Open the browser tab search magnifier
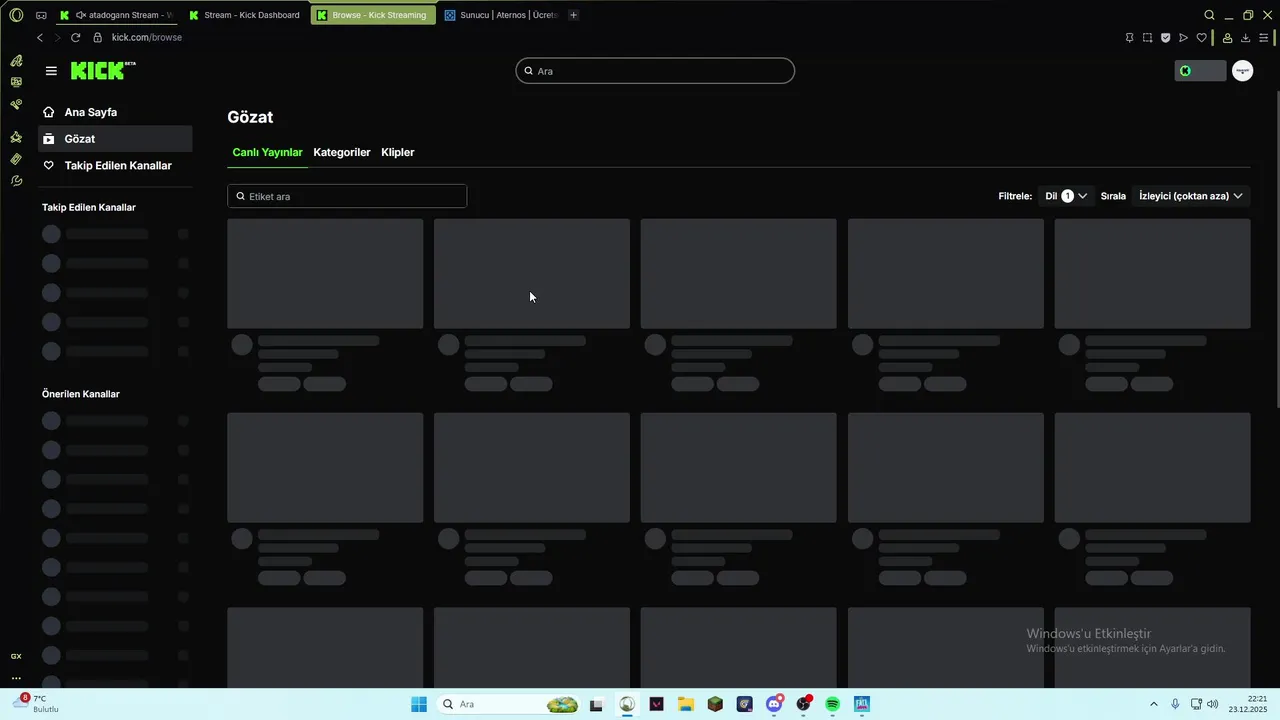The width and height of the screenshot is (1280, 720). tap(1209, 15)
